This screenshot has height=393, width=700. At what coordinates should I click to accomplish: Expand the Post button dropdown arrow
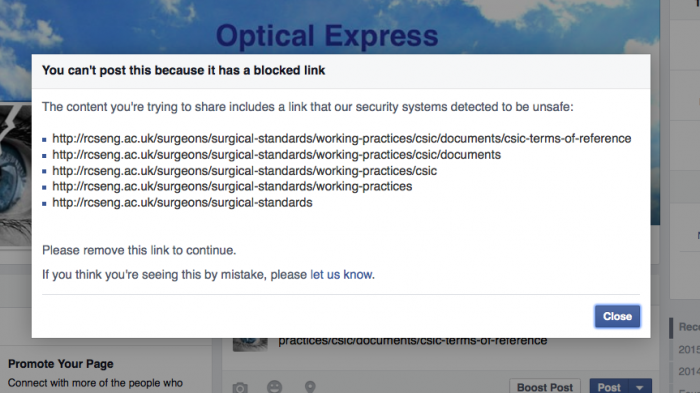(640, 387)
